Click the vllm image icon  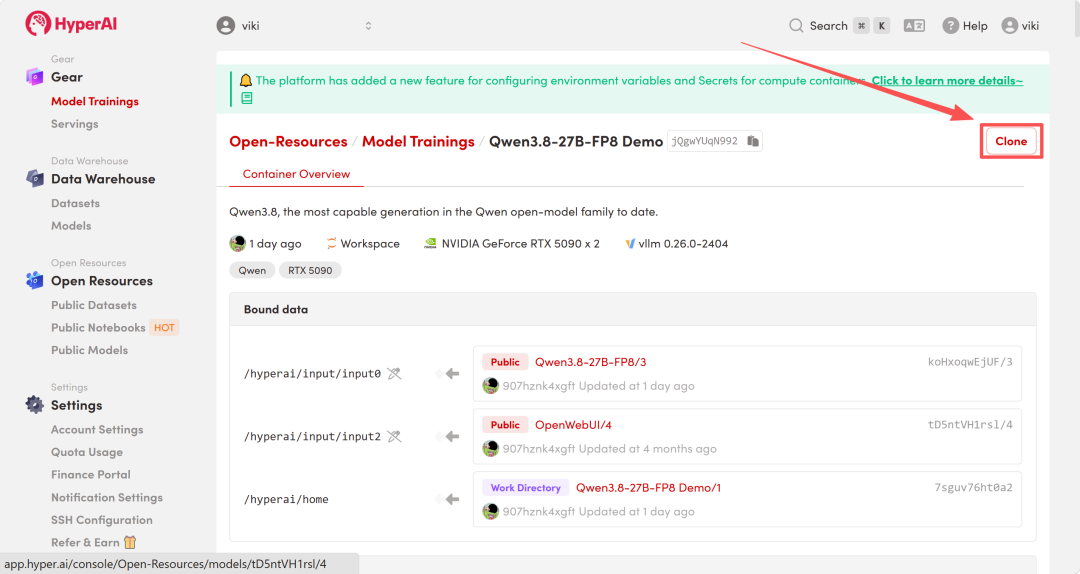630,243
